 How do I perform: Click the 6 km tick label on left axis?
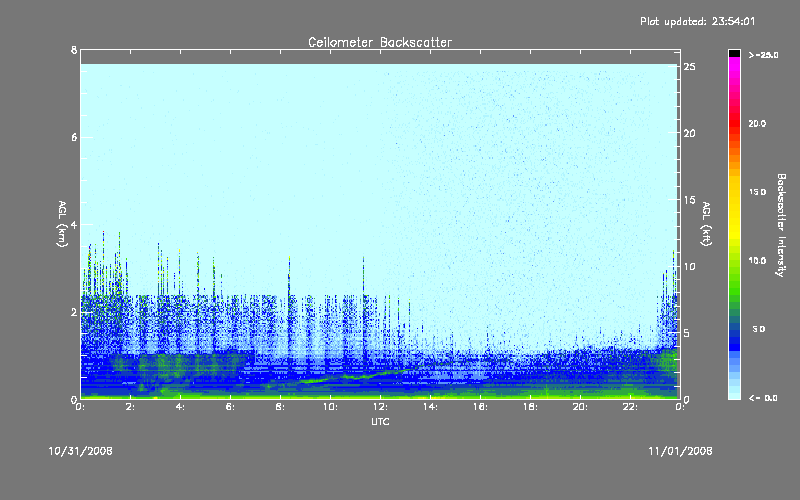coord(74,137)
